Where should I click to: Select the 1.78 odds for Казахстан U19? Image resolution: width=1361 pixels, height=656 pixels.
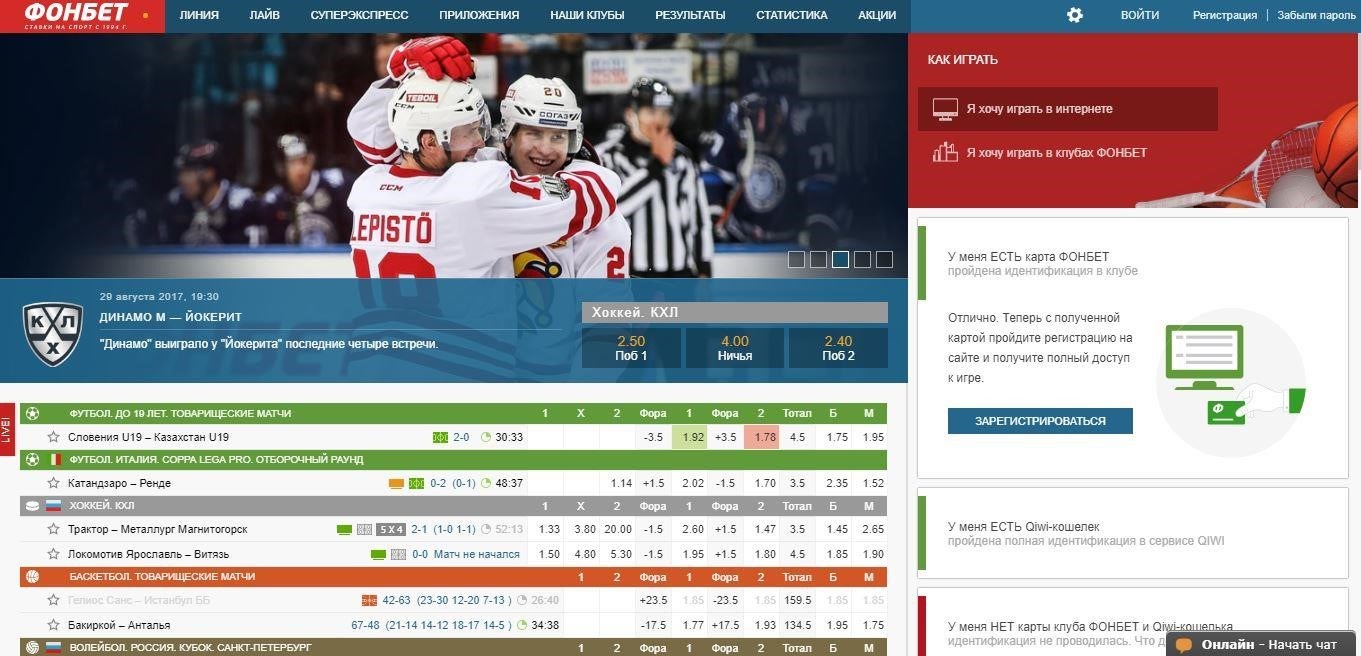761,437
